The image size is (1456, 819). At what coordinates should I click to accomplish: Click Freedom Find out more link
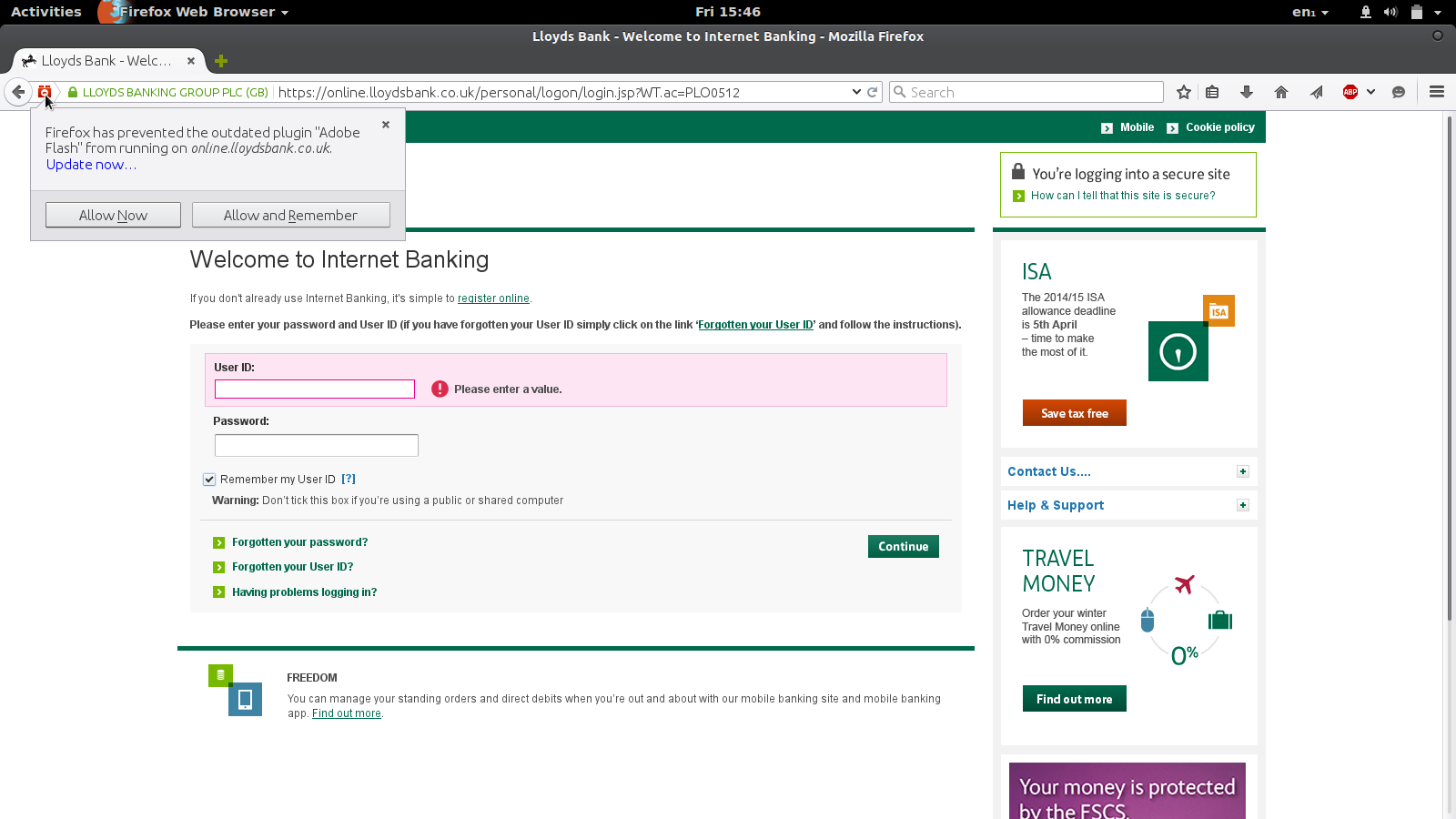tap(347, 713)
